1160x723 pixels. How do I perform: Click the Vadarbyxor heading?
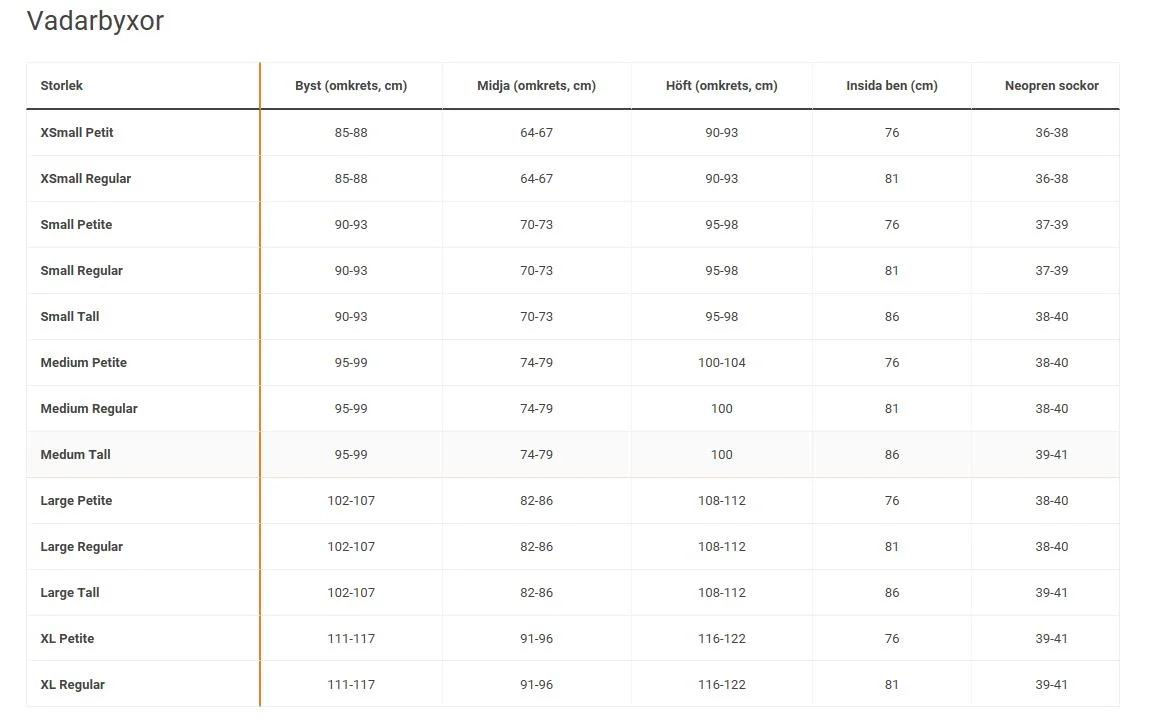[x=95, y=21]
